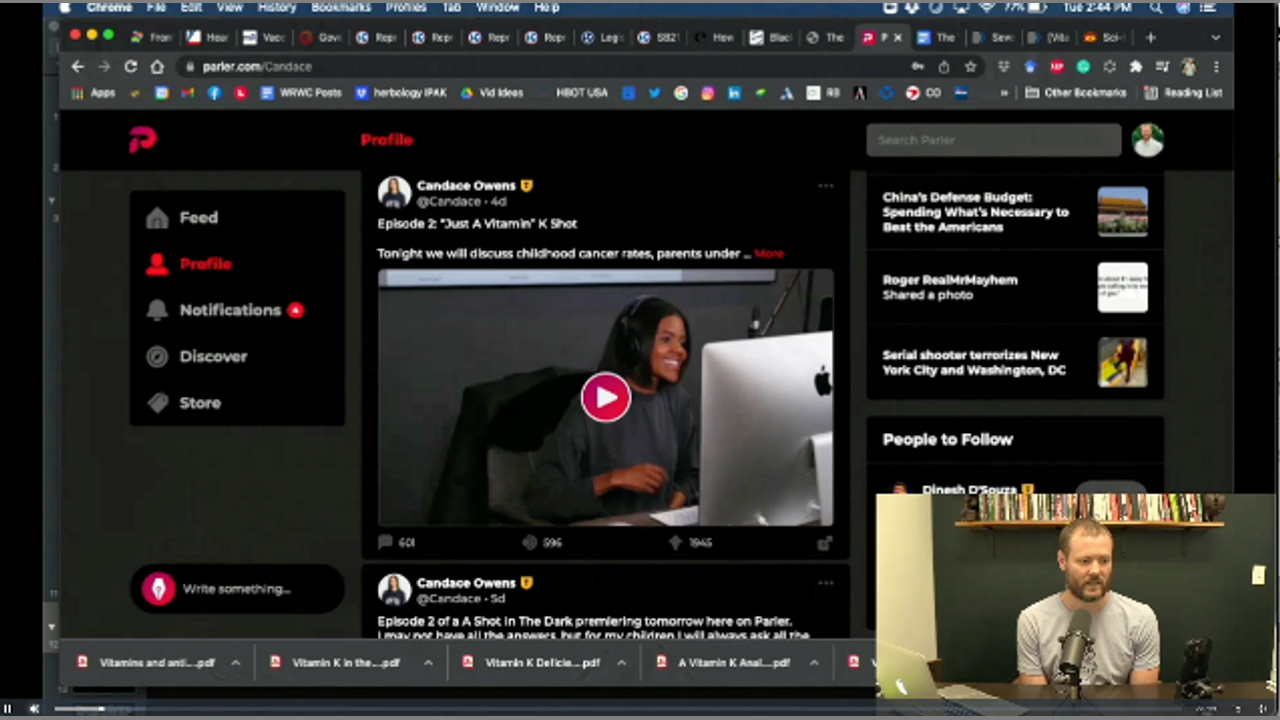
Task: Click the red More link in the post
Action: pyautogui.click(x=769, y=254)
